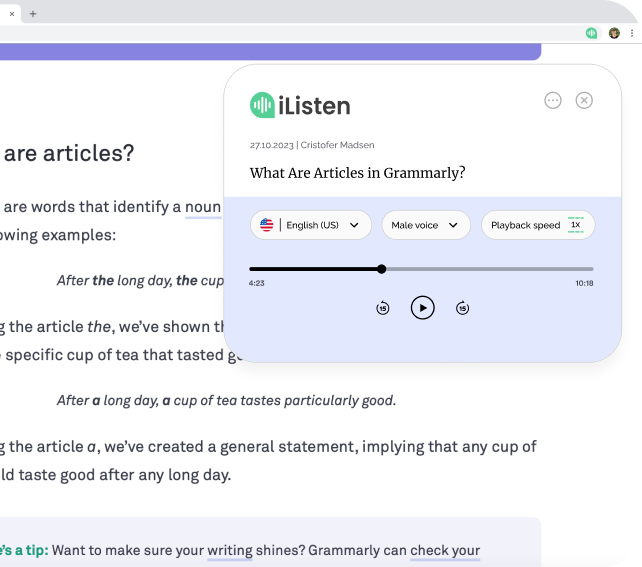Open the browser three-dot menu
The width and height of the screenshot is (642, 567).
tap(632, 33)
